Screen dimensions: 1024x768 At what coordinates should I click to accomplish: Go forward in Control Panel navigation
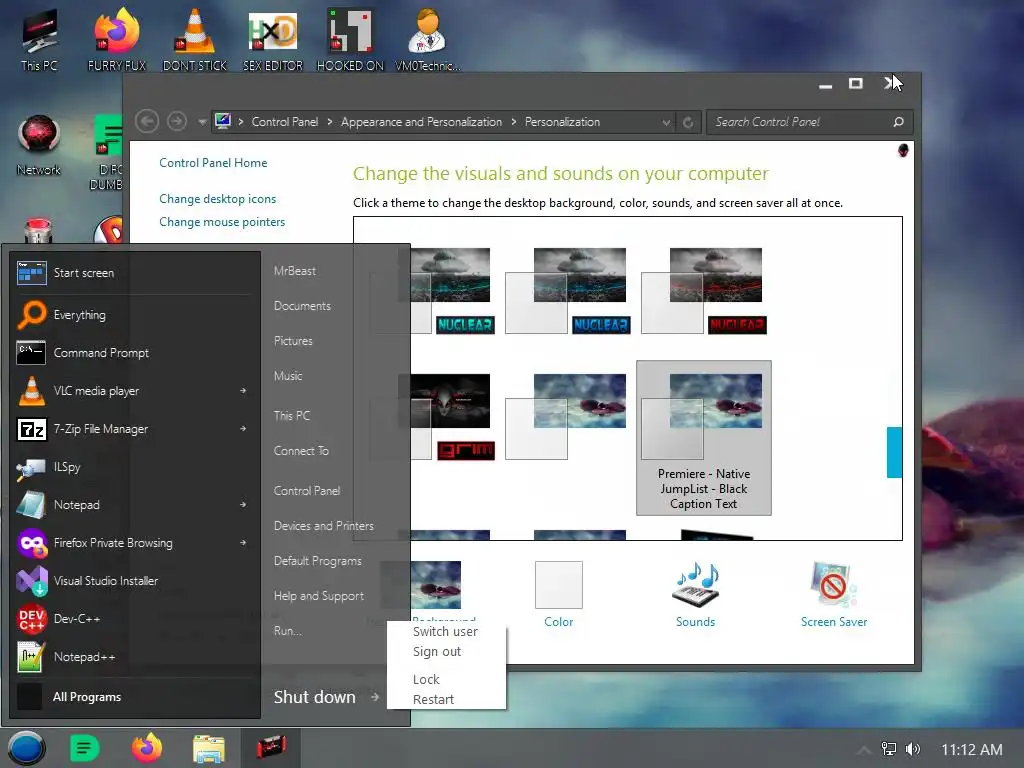tap(177, 121)
